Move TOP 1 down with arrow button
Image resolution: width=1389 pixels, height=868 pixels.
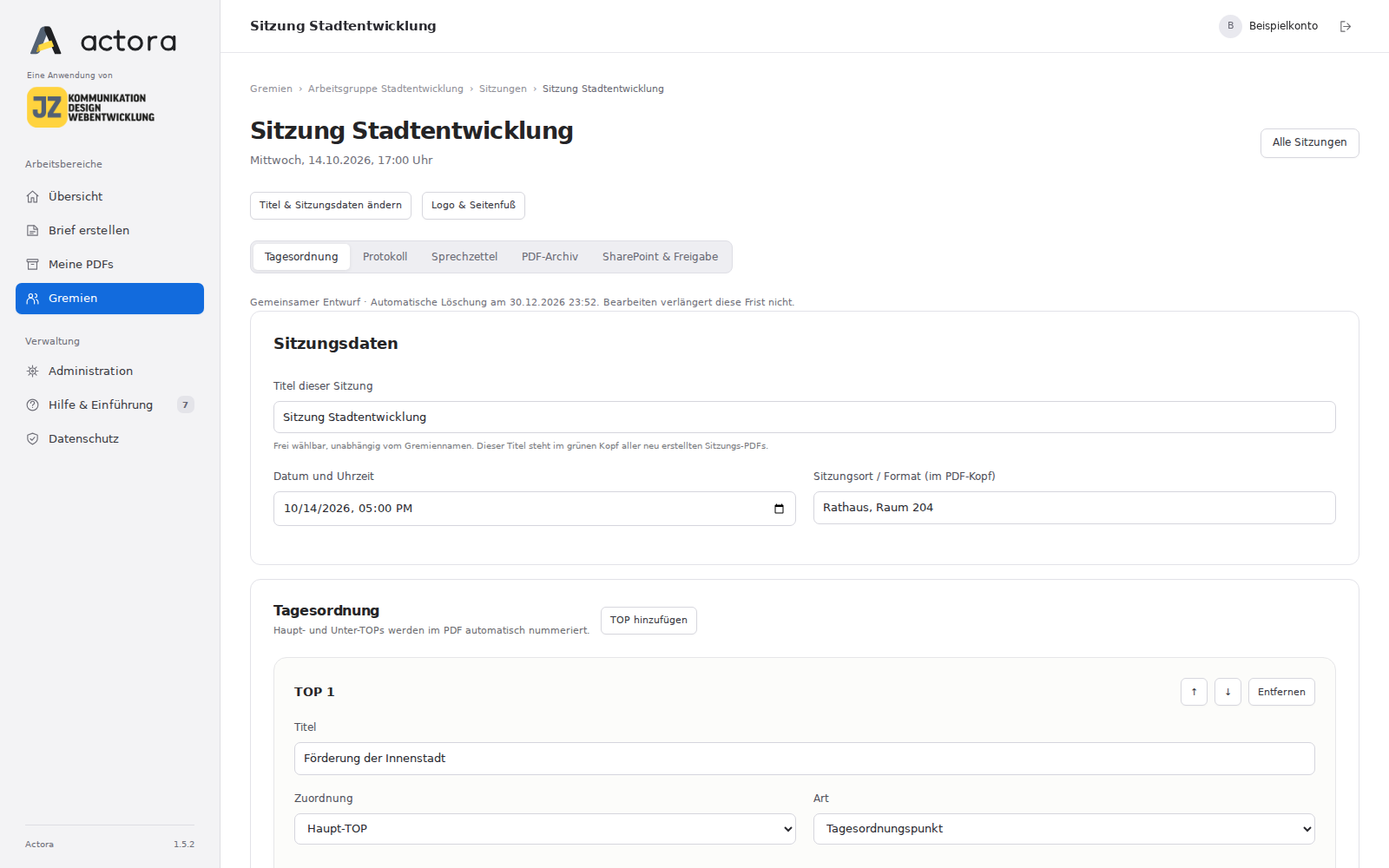1228,692
